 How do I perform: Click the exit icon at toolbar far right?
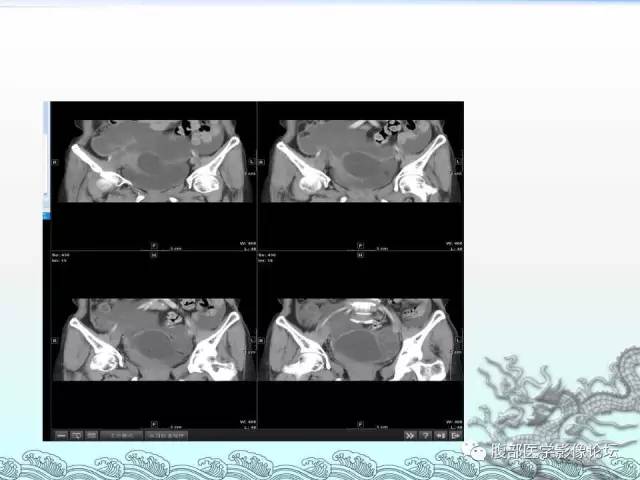point(456,436)
